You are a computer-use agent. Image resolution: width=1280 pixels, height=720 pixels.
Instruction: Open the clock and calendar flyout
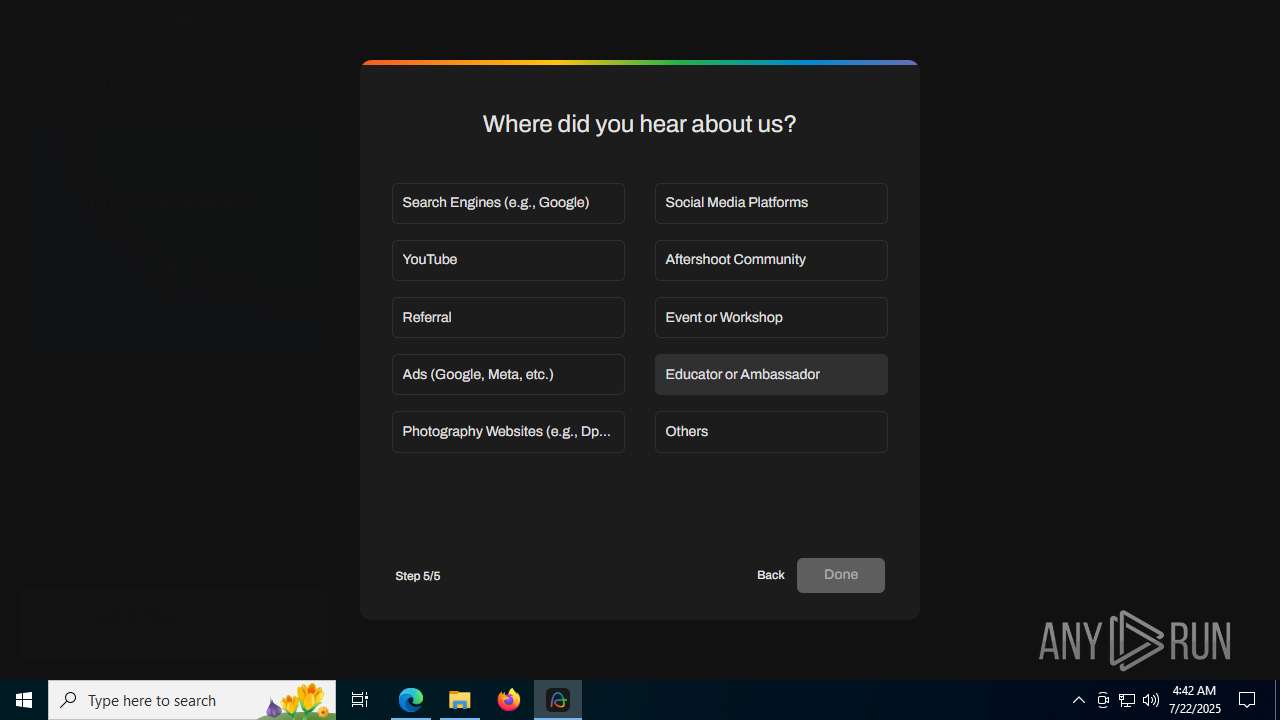pos(1194,700)
